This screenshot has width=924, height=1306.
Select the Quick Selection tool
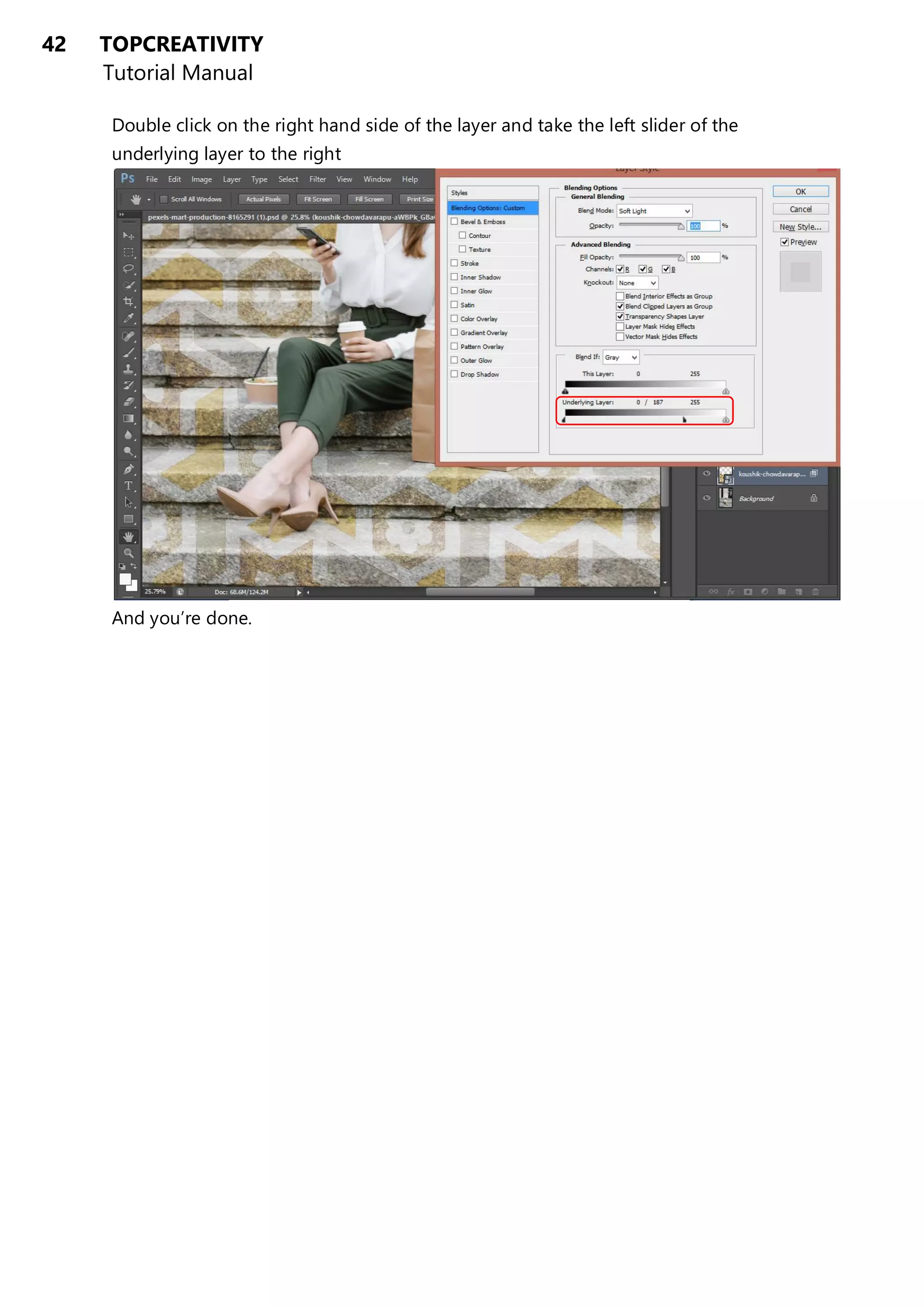point(129,285)
